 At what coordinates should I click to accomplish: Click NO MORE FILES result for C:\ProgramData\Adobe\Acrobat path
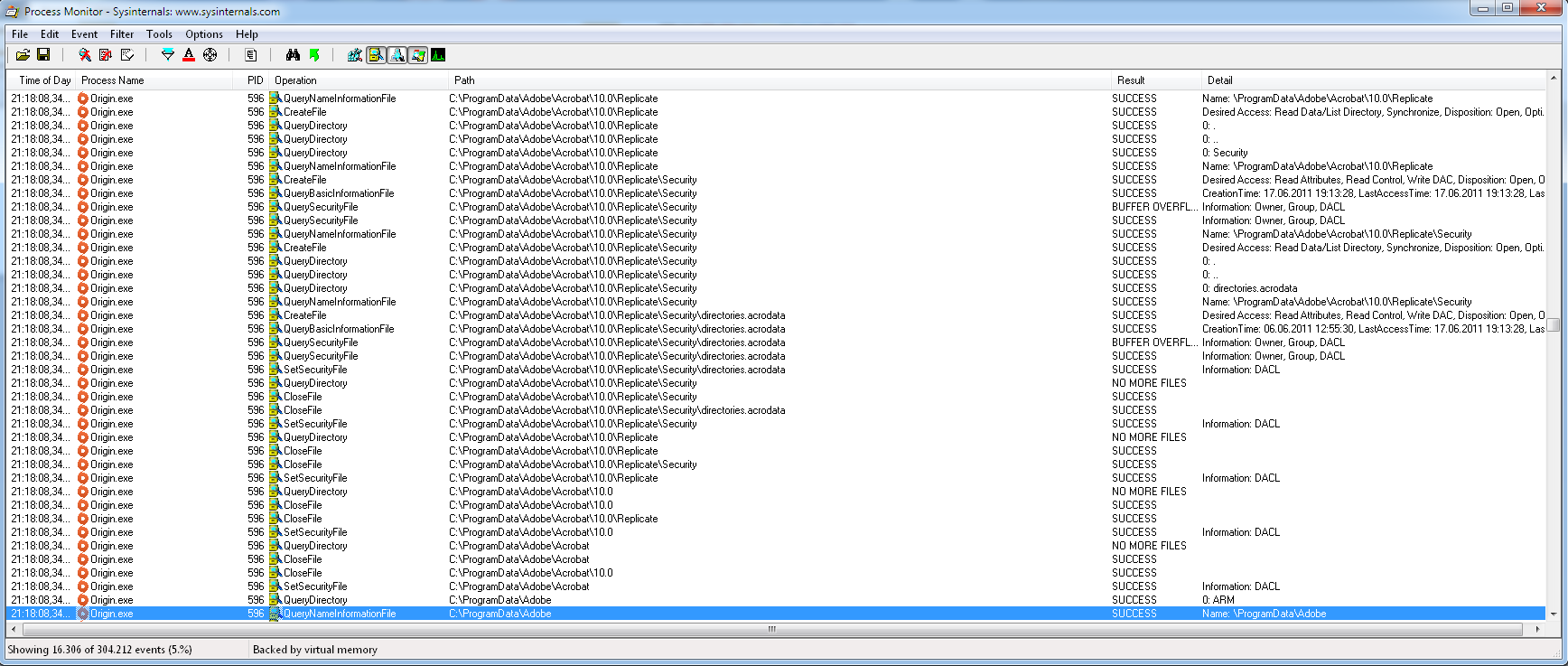(x=1149, y=546)
